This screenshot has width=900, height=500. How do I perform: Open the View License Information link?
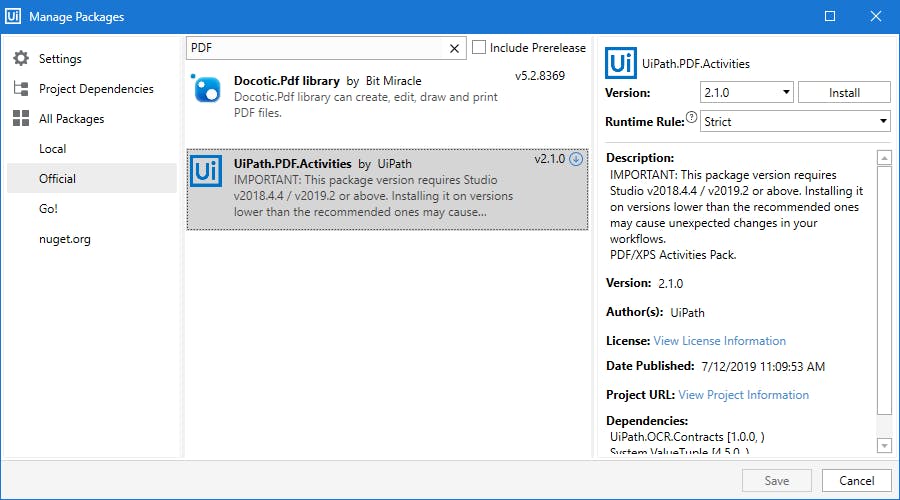point(719,341)
